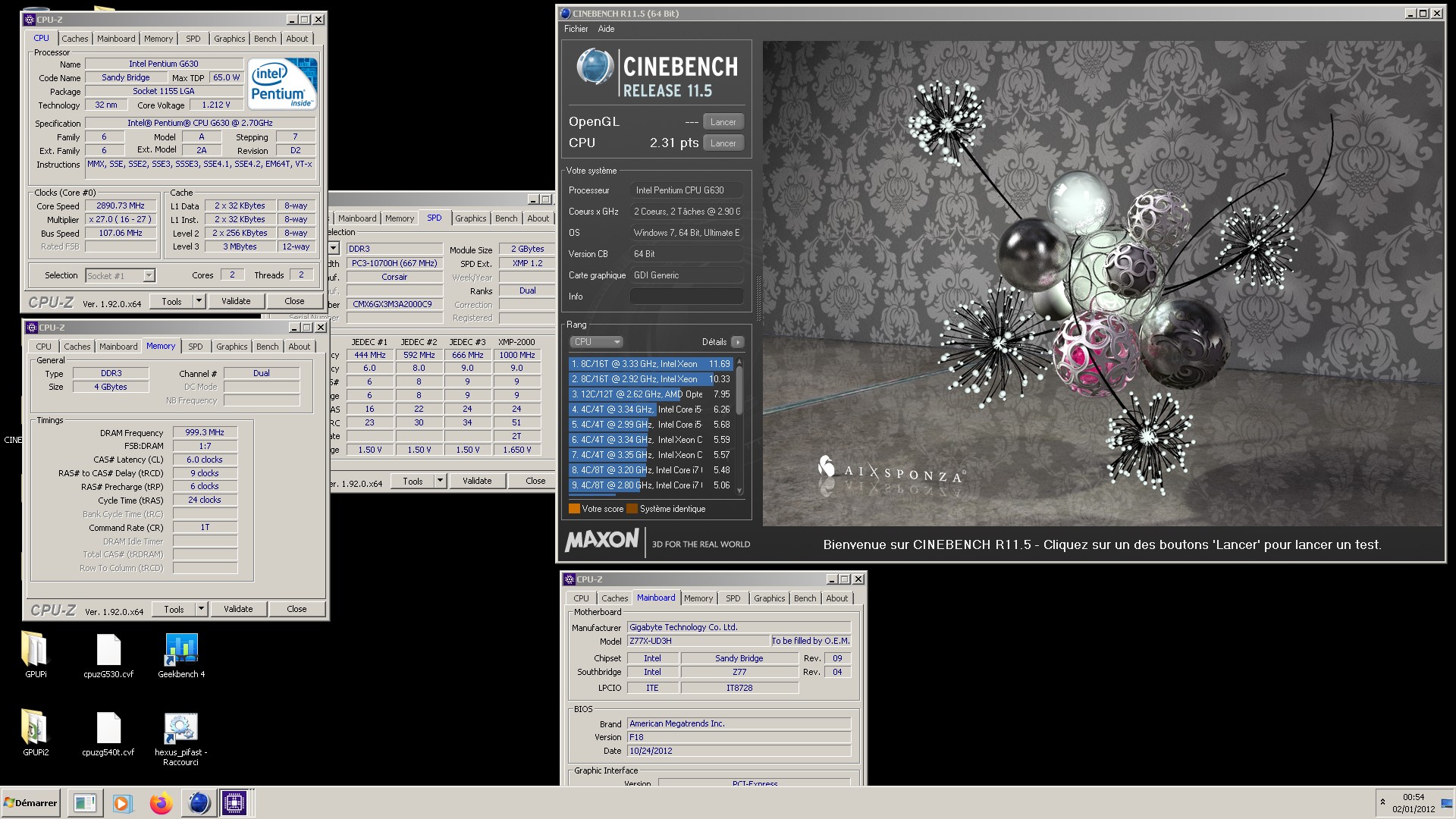This screenshot has width=1456, height=819.
Task: Click Close button in Memory CPU-Z window
Action: tap(297, 609)
